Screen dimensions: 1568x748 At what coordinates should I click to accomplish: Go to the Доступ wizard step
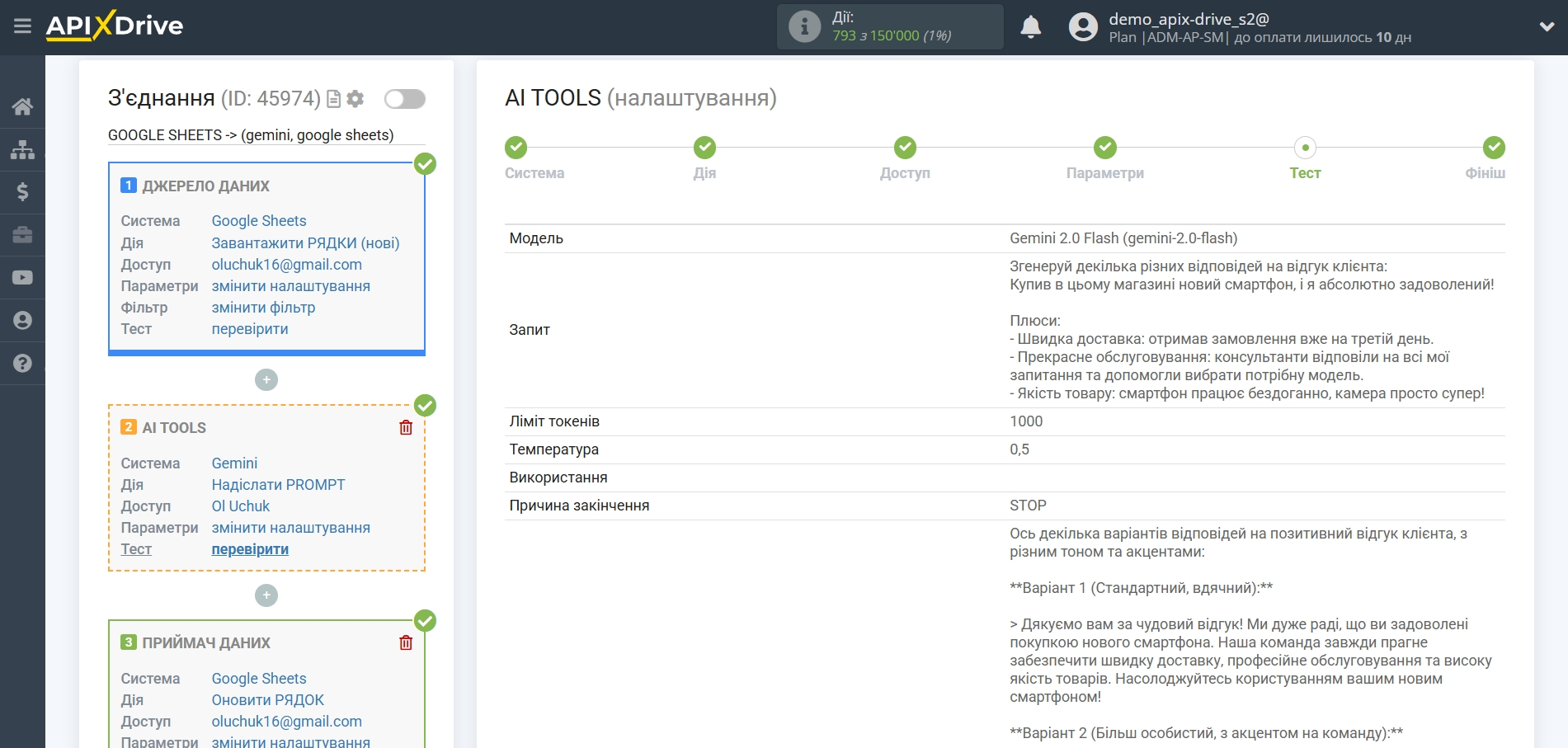click(x=905, y=148)
